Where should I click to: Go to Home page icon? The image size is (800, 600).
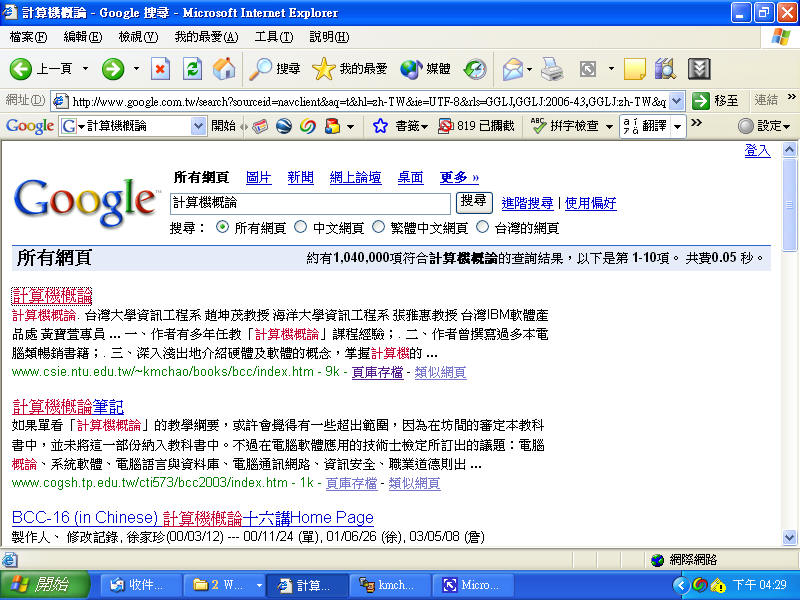pos(224,69)
